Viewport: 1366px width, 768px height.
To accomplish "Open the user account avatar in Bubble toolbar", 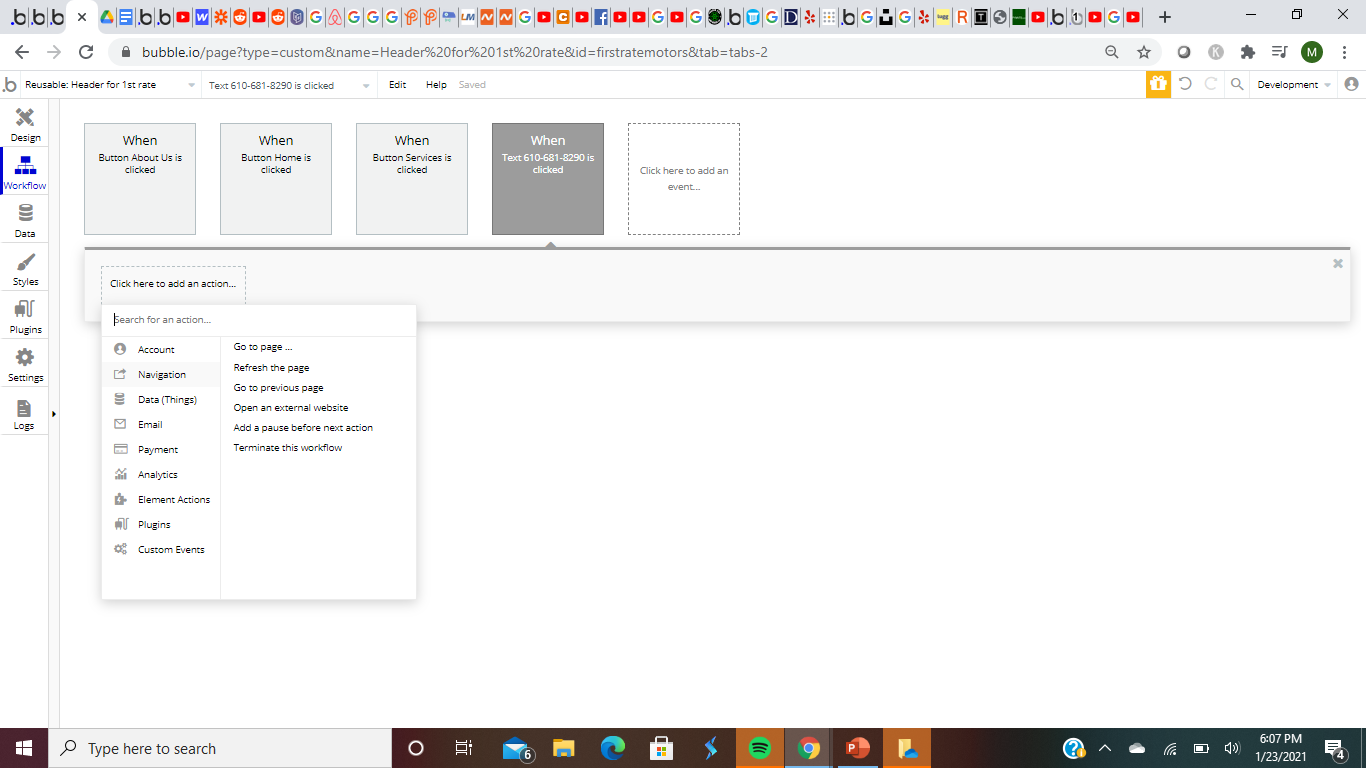I will tap(1352, 85).
